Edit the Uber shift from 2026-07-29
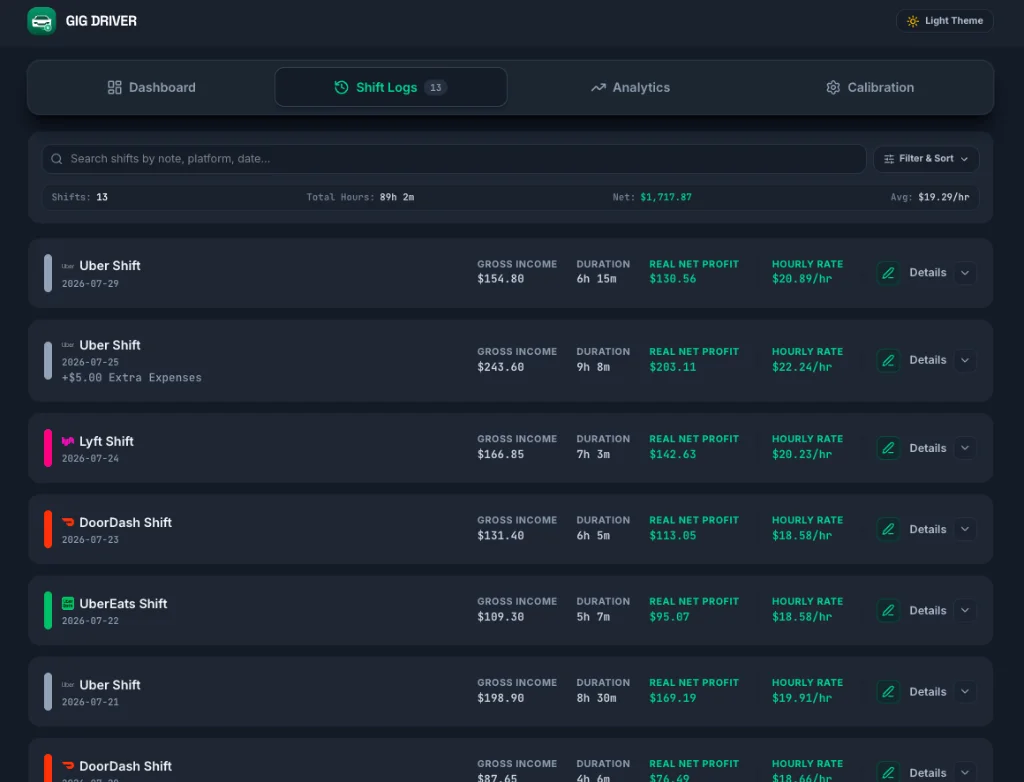Screen dimensions: 1024x782 888,273
